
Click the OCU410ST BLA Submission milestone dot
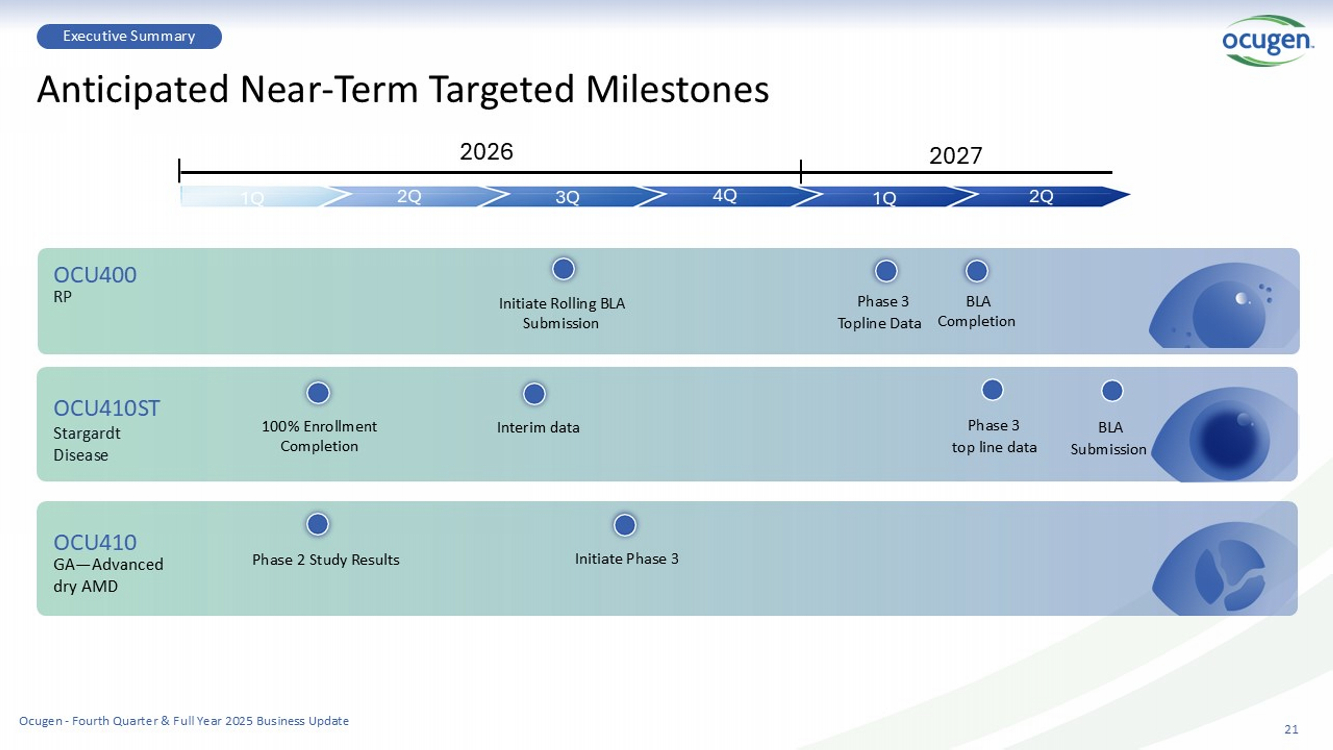click(x=1112, y=391)
